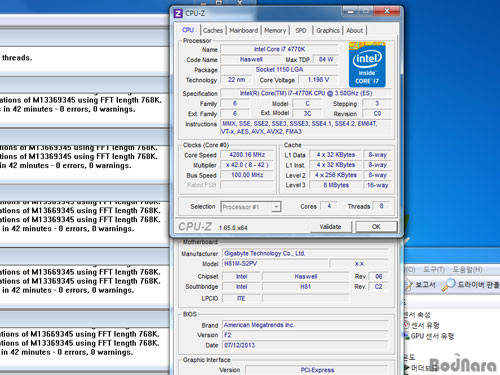Click the Level 2 value 4 x 256 KBytes
This screenshot has height=375, width=500.
336,175
